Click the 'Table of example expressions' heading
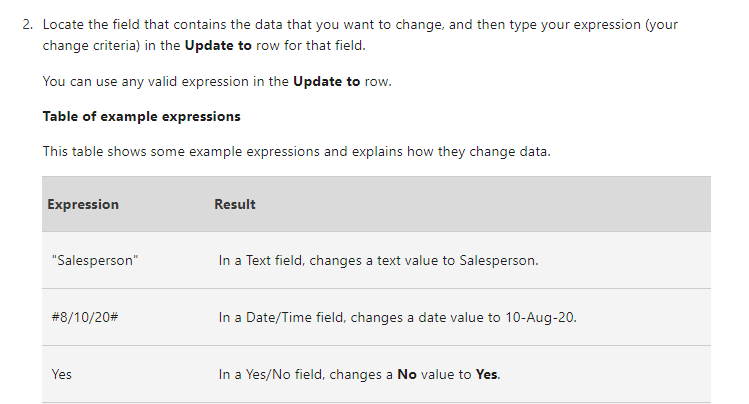Viewport: 749px width, 404px height. (141, 116)
